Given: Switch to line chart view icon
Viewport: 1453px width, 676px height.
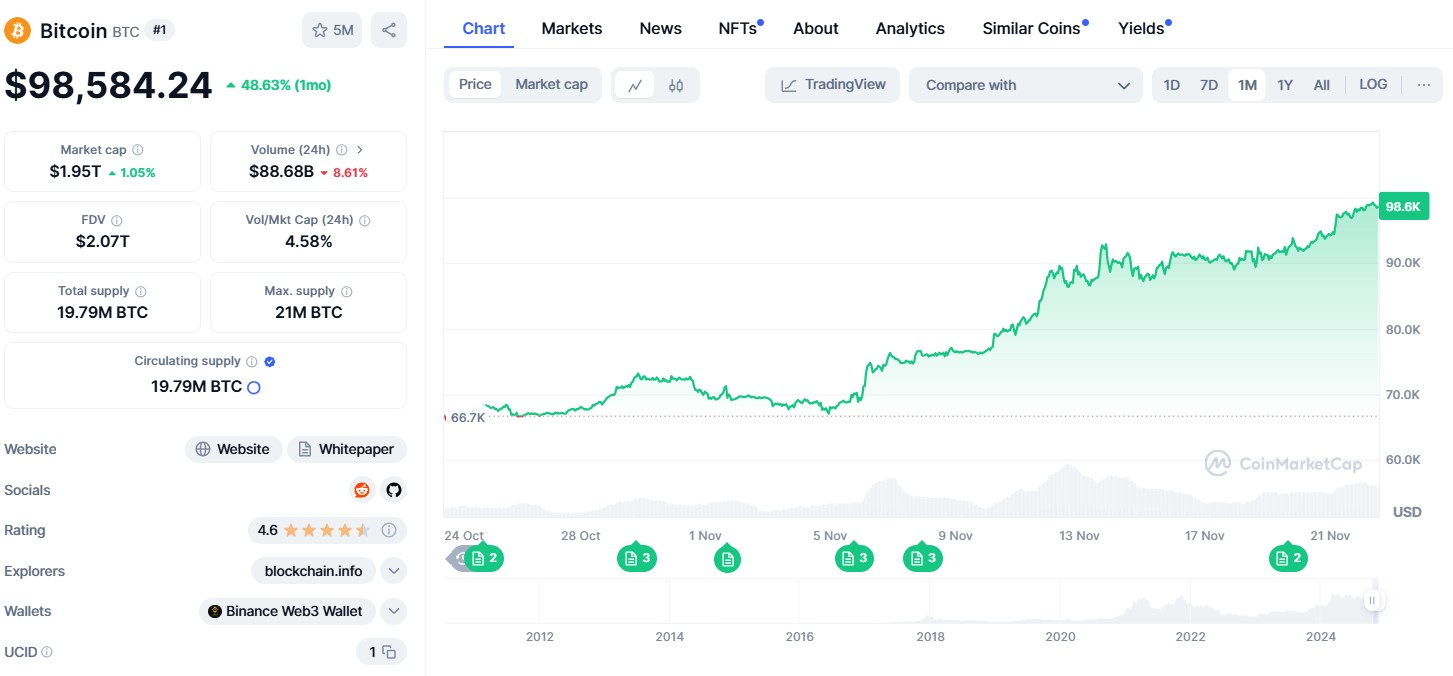Looking at the screenshot, I should pyautogui.click(x=634, y=85).
